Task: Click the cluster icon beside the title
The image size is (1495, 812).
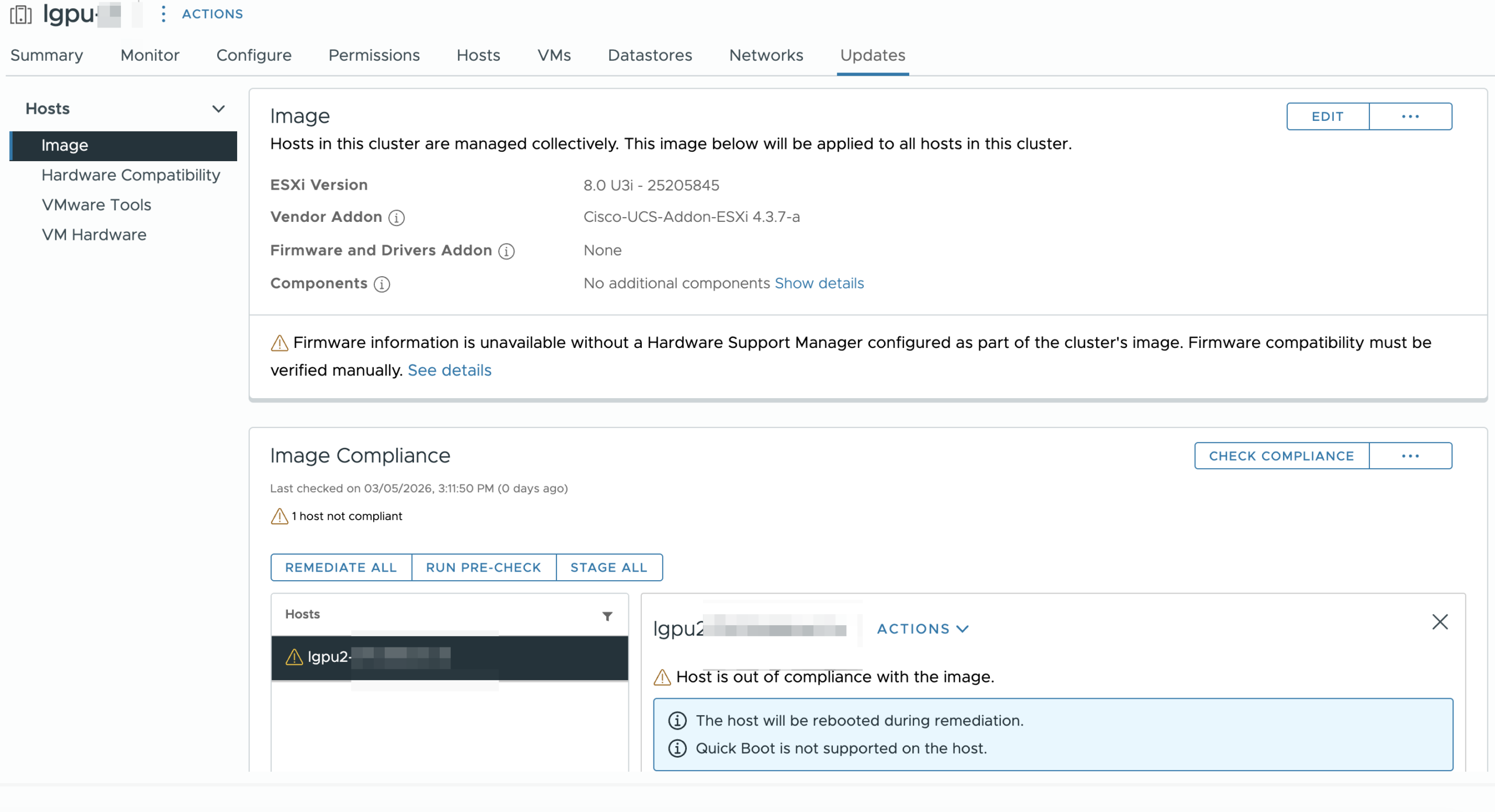Action: click(21, 14)
